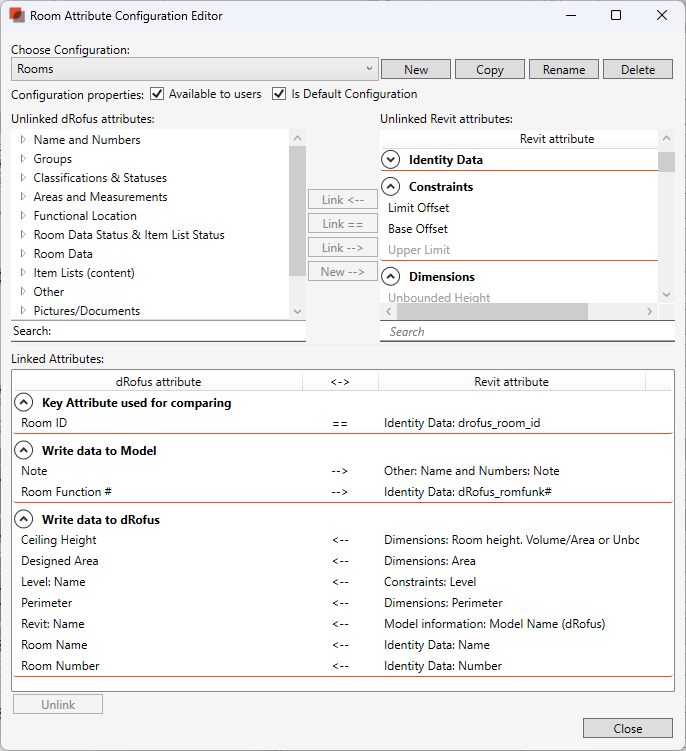Click the app icon in title bar
This screenshot has height=751, width=686.
click(x=17, y=16)
